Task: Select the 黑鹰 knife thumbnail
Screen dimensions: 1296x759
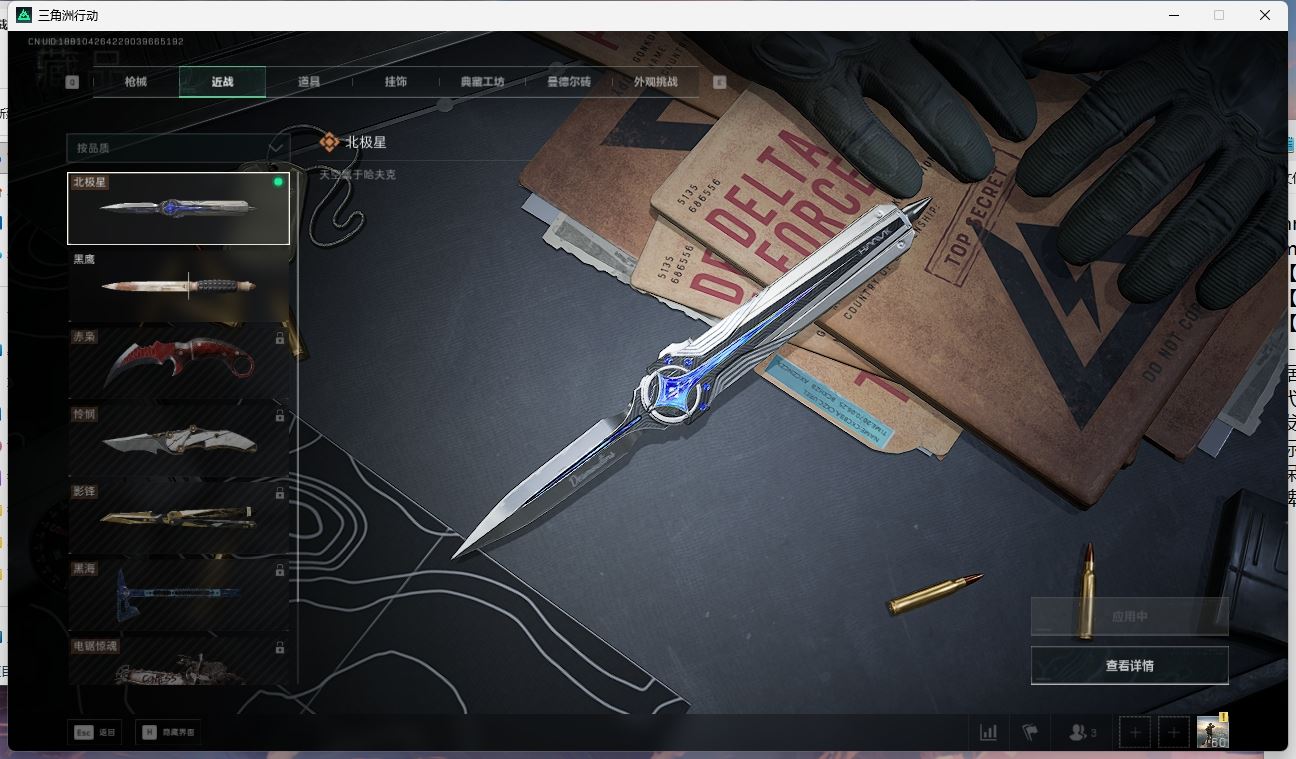Action: click(x=178, y=285)
